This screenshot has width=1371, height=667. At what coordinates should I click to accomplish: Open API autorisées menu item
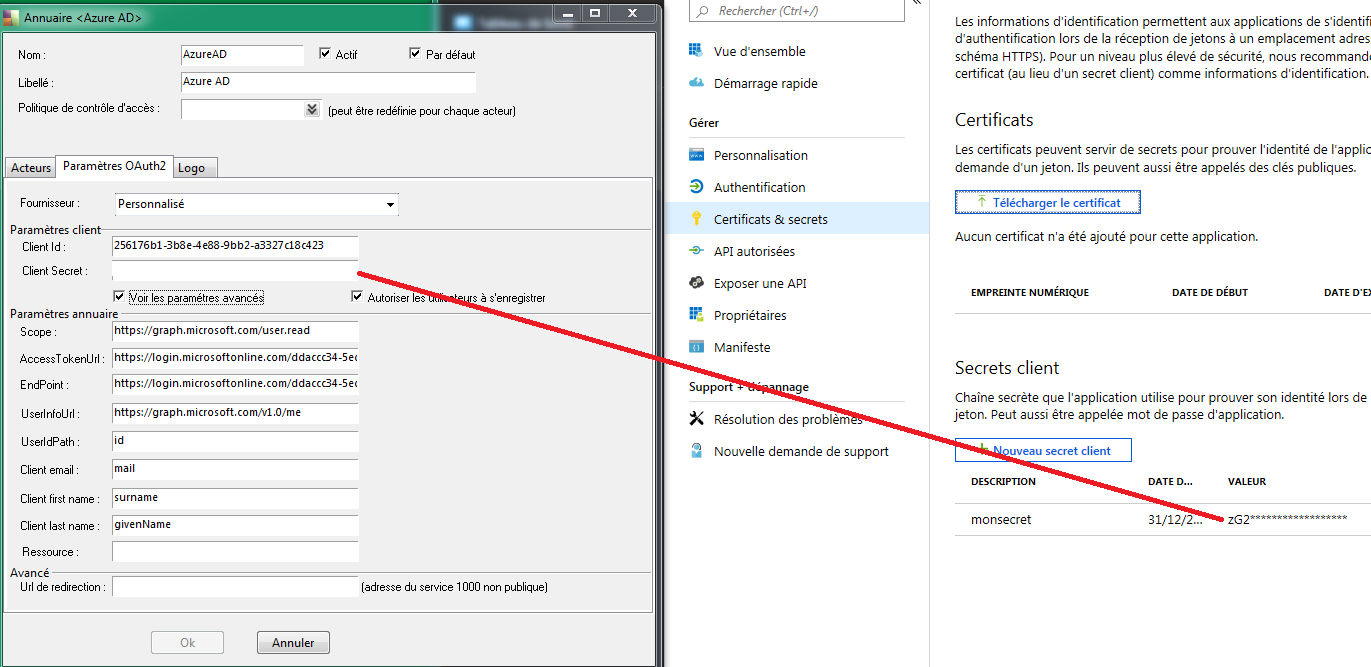tap(755, 251)
